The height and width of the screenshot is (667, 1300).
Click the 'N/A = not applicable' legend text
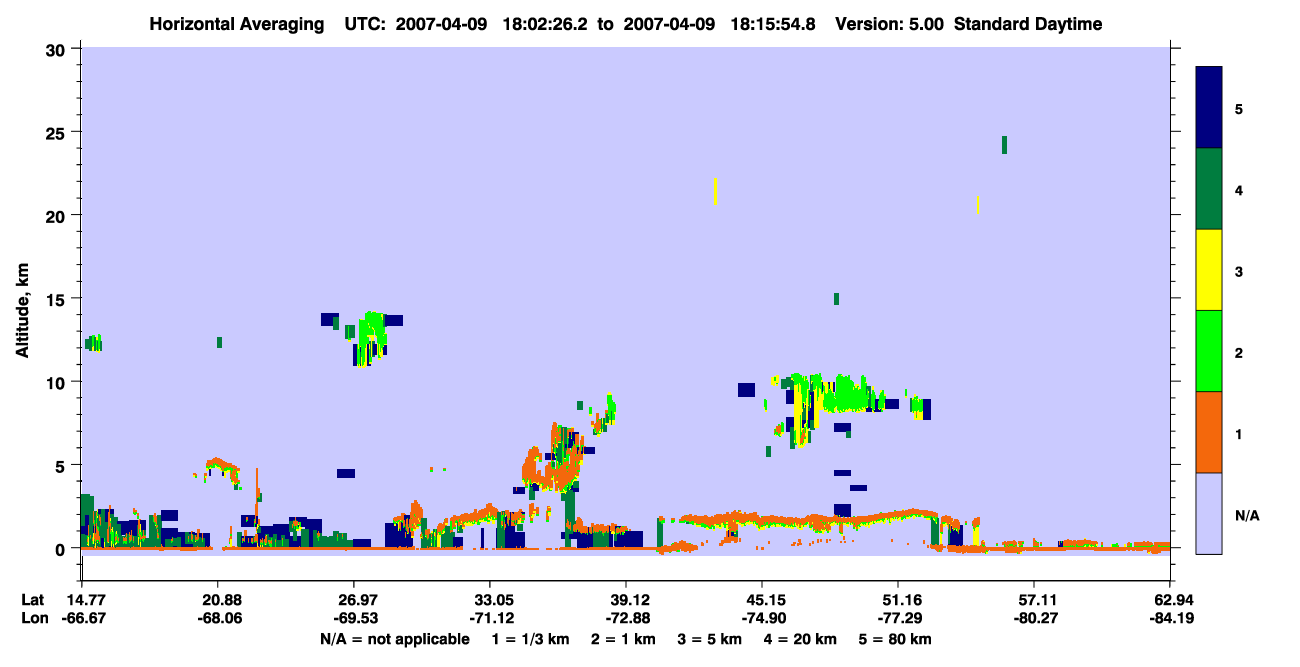[394, 639]
